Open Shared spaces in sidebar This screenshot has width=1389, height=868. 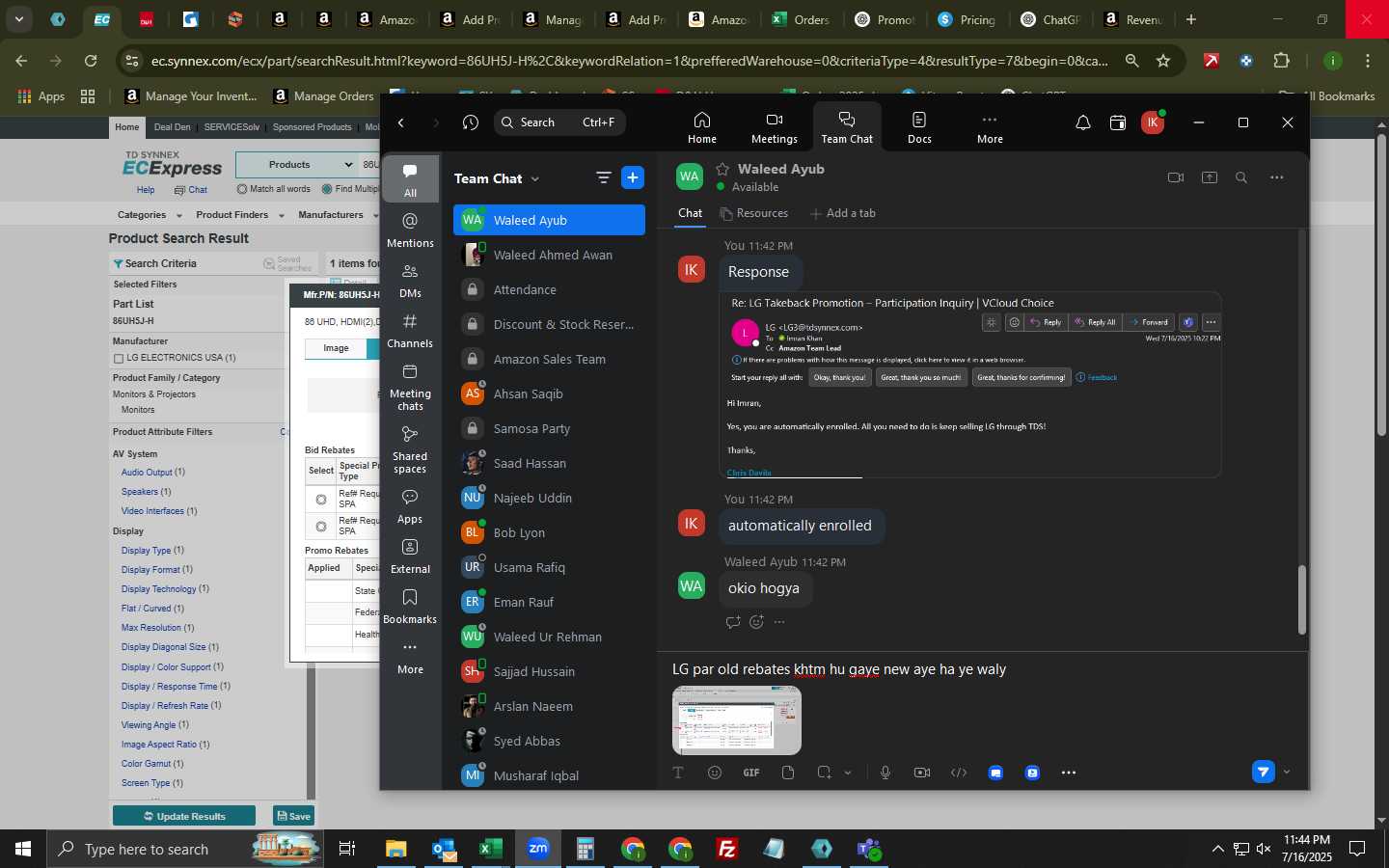click(x=410, y=449)
